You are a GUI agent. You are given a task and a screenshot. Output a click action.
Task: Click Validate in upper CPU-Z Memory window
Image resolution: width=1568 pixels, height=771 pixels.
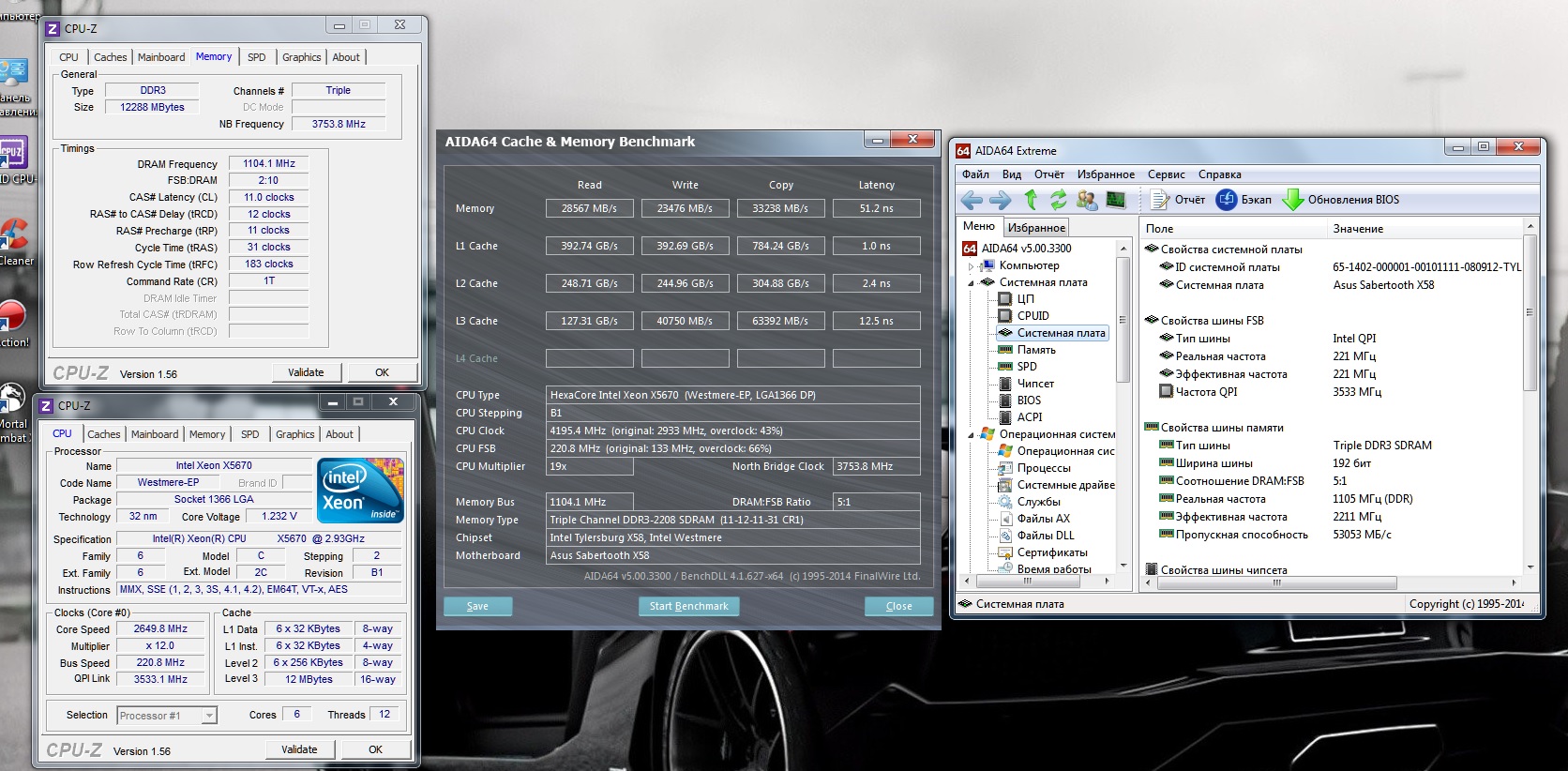(306, 372)
